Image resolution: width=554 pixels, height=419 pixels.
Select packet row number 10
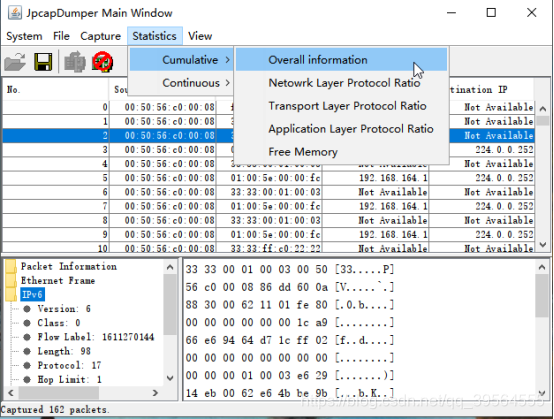(269, 248)
